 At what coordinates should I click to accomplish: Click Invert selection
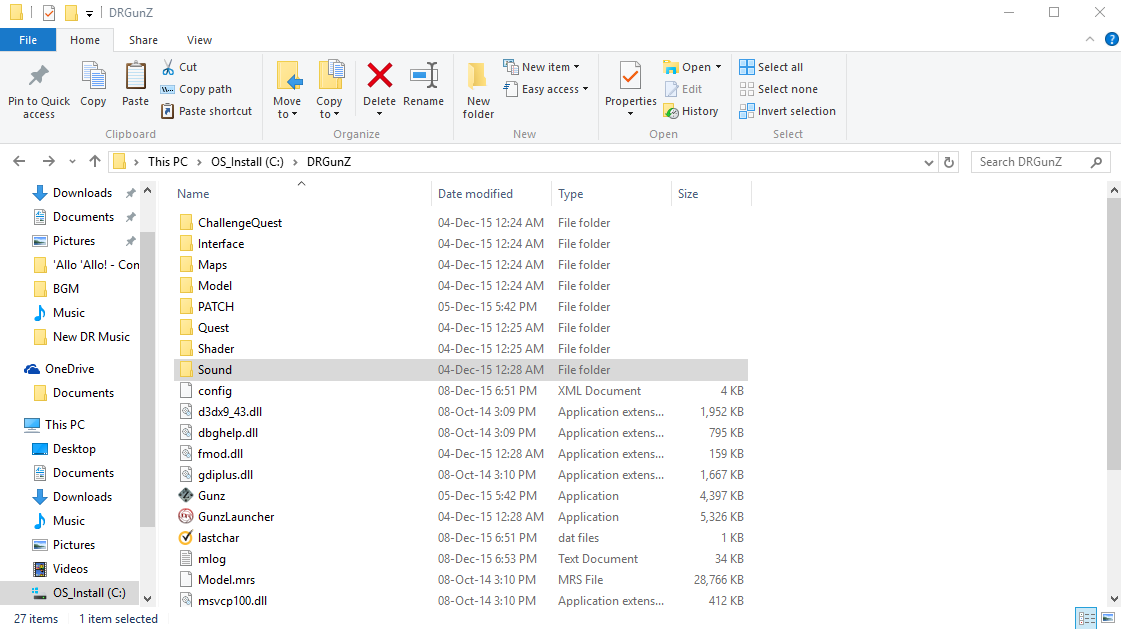(787, 112)
